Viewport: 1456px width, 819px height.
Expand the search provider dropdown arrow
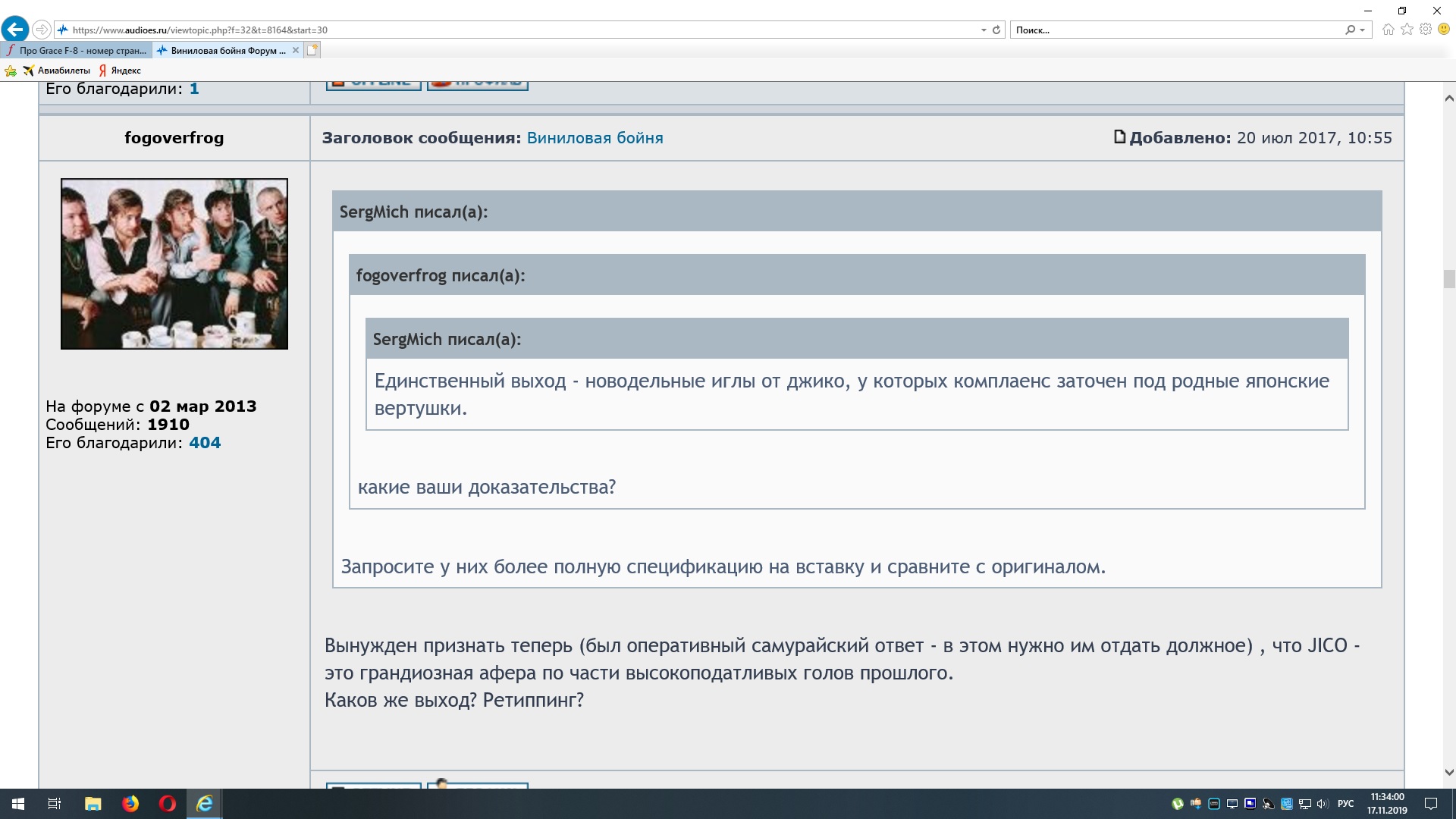pos(1363,30)
